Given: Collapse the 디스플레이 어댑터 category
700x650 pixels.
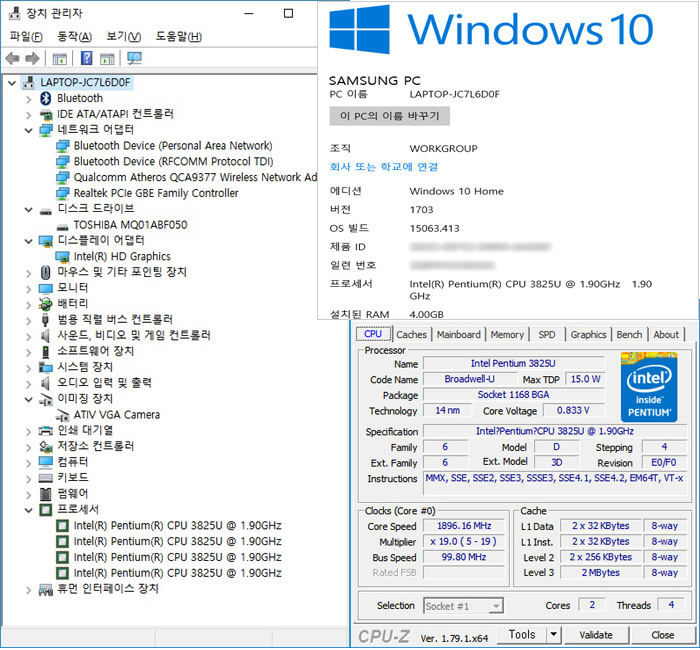Looking at the screenshot, I should point(29,241).
